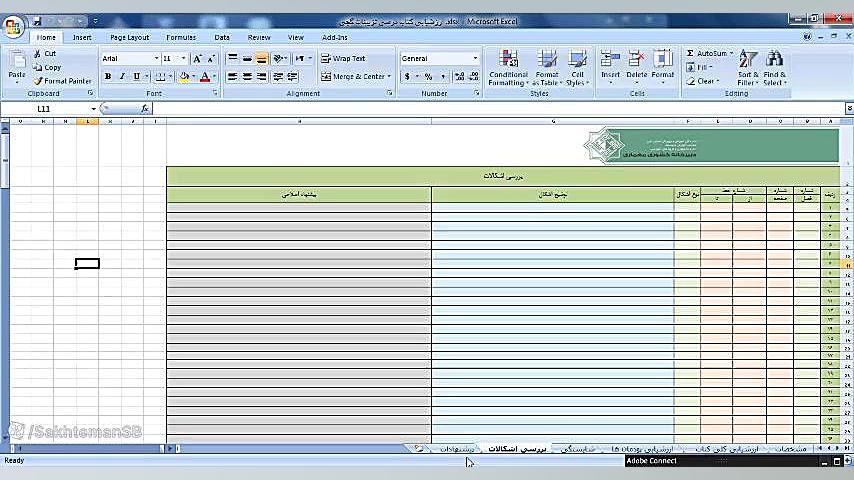
Task: Align text left
Action: pyautogui.click(x=233, y=76)
